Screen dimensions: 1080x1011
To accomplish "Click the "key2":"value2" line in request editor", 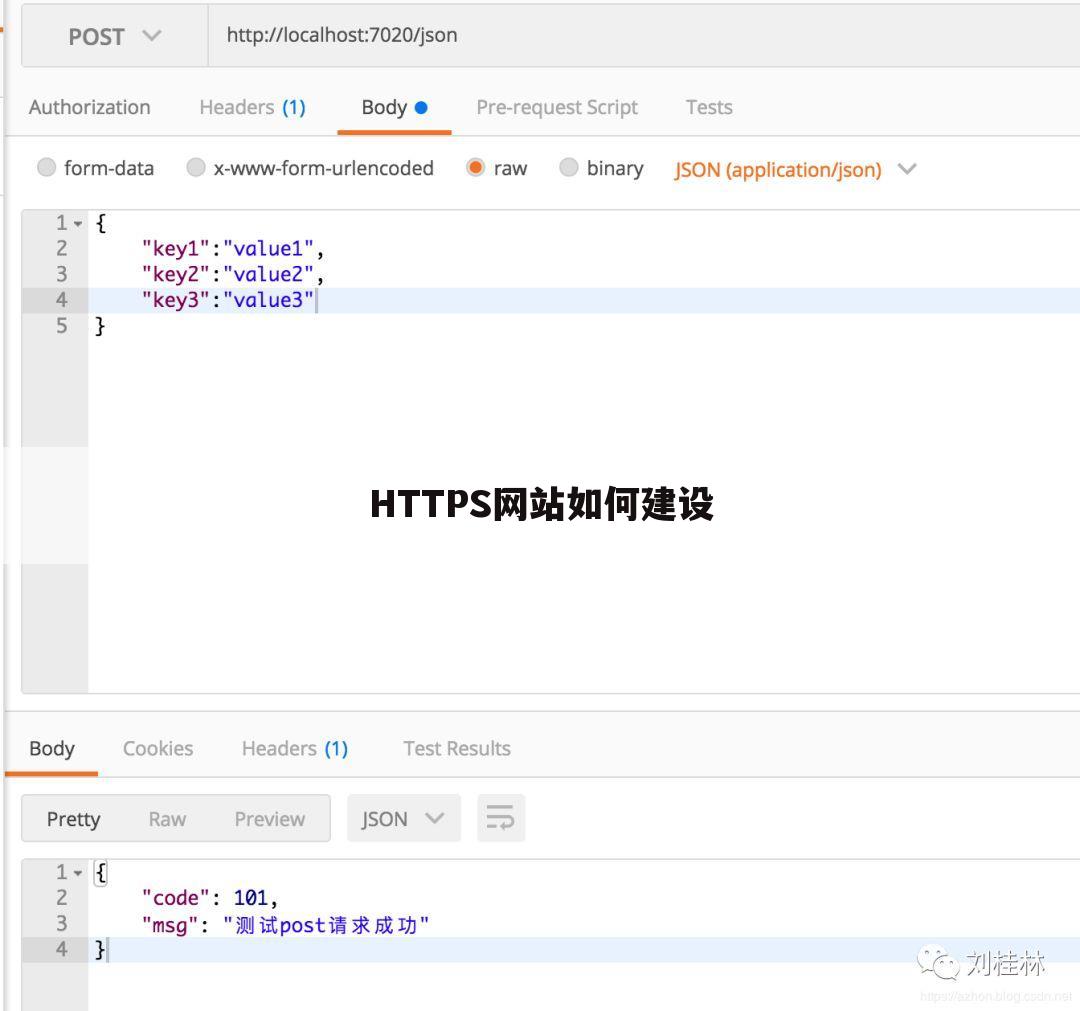I will coord(233,274).
